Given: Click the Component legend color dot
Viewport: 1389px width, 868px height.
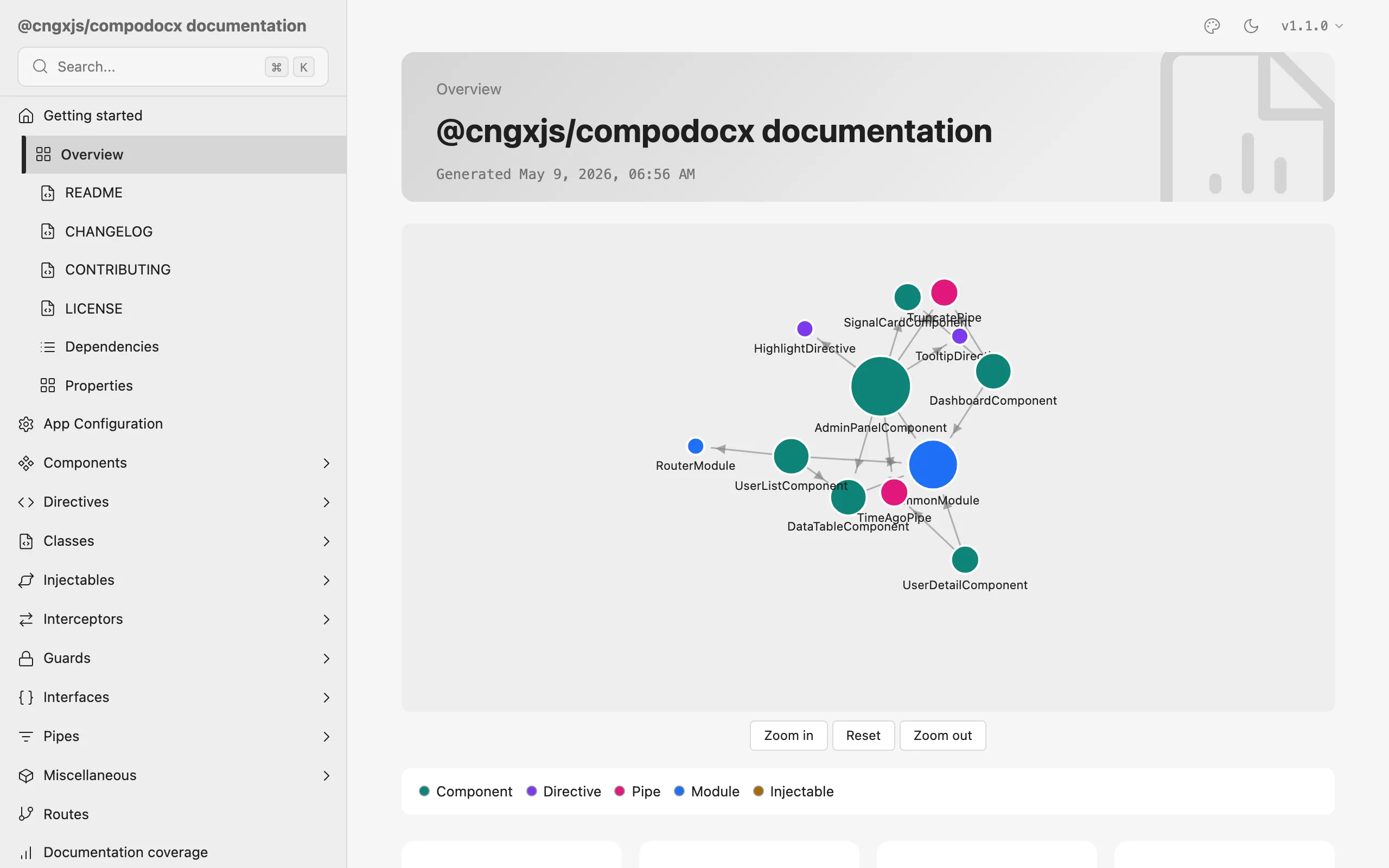Looking at the screenshot, I should tap(424, 791).
